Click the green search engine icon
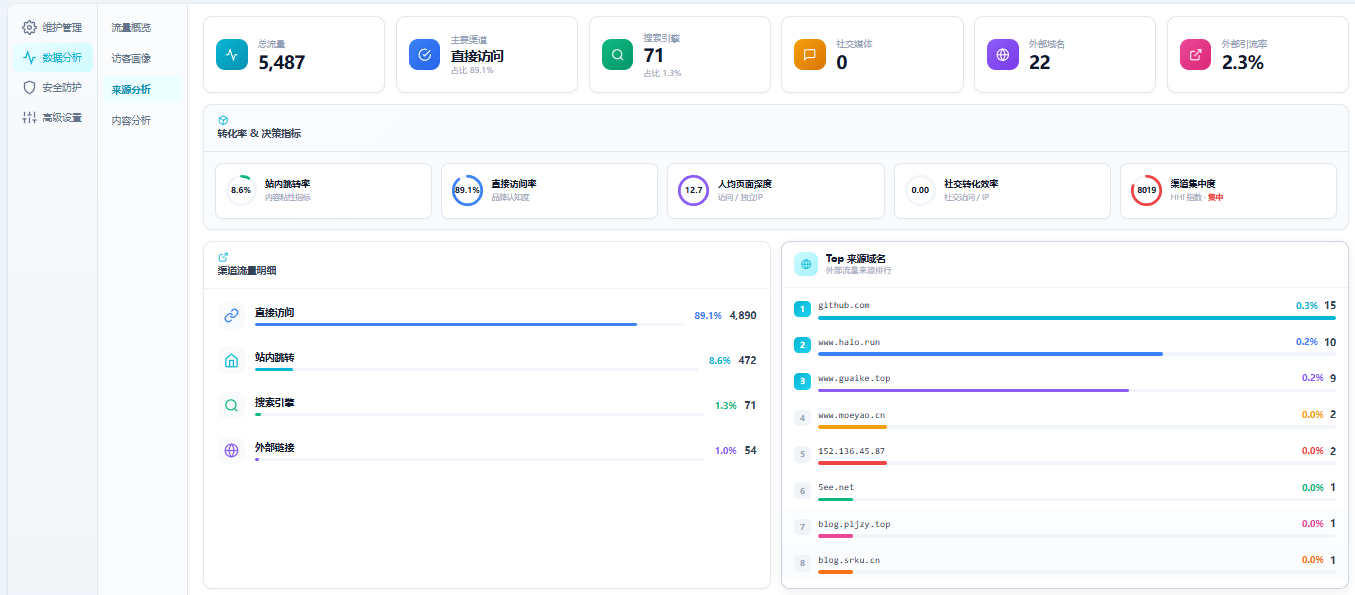Screen dimensions: 1355x595 point(617,54)
